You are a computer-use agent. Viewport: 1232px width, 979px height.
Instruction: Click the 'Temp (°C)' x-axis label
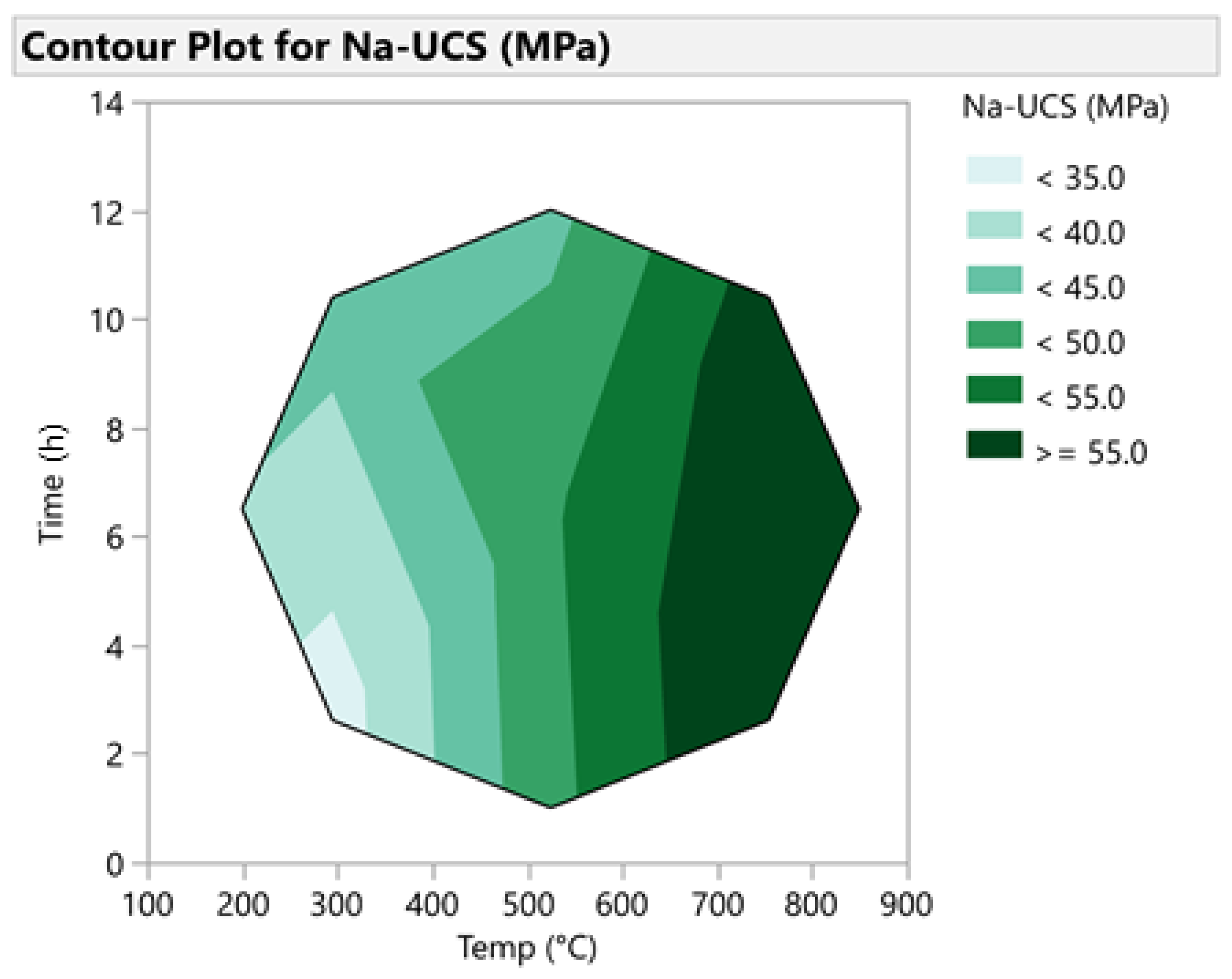tap(527, 948)
